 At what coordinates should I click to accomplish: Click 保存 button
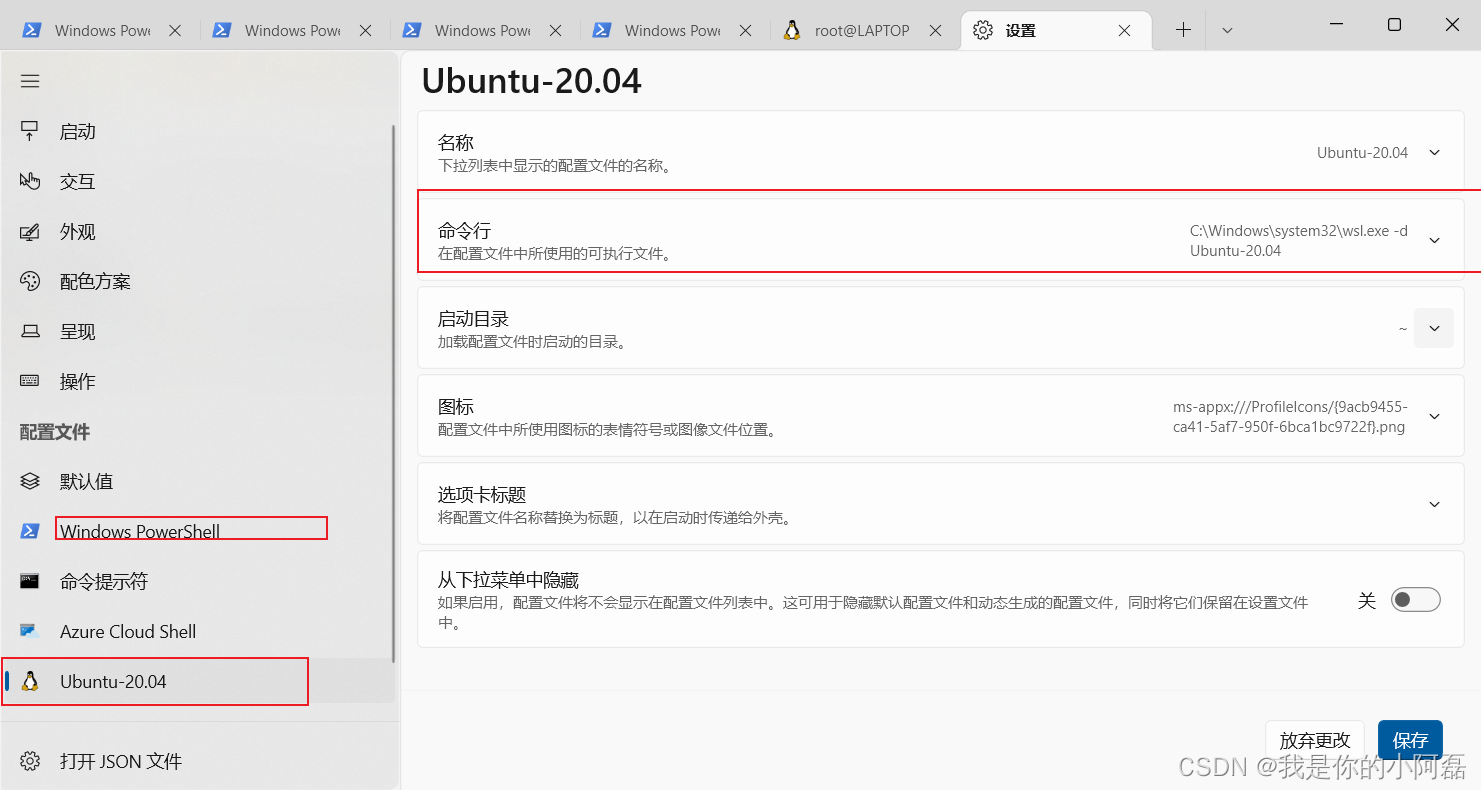[x=1410, y=740]
